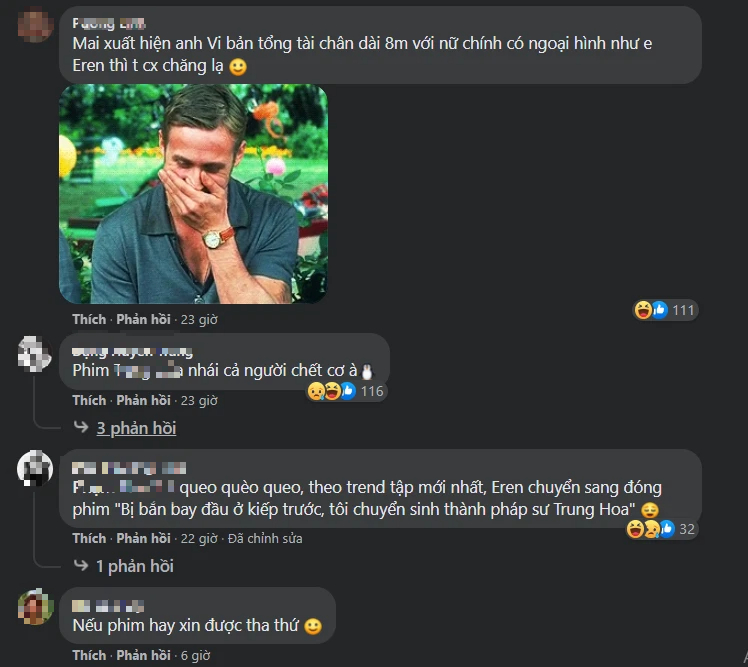Open avatar of the "queo quèo queo" commenter
748x667 pixels.
pos(35,469)
